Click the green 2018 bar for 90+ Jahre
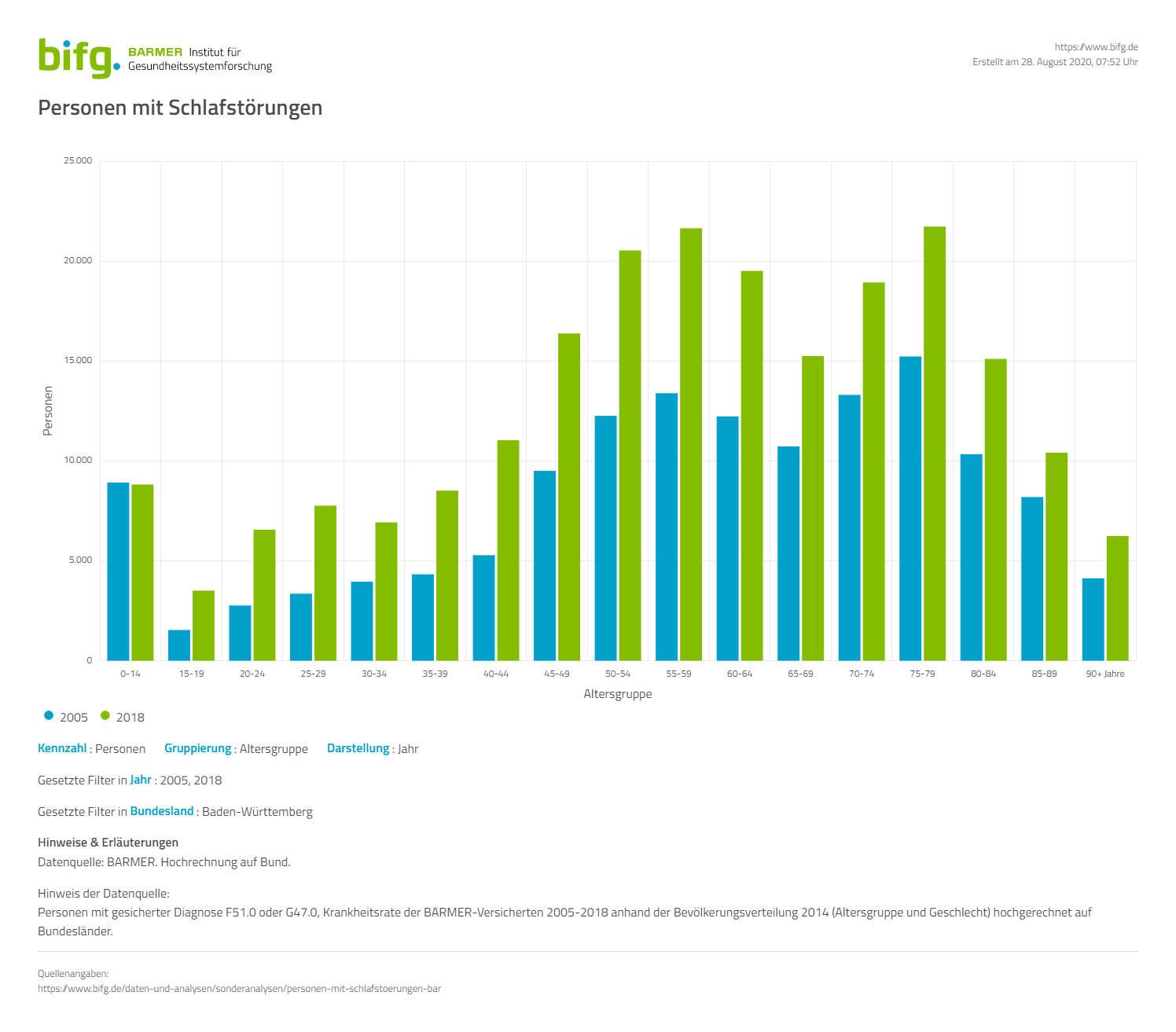This screenshot has height=1032, width=1176. click(x=1117, y=598)
